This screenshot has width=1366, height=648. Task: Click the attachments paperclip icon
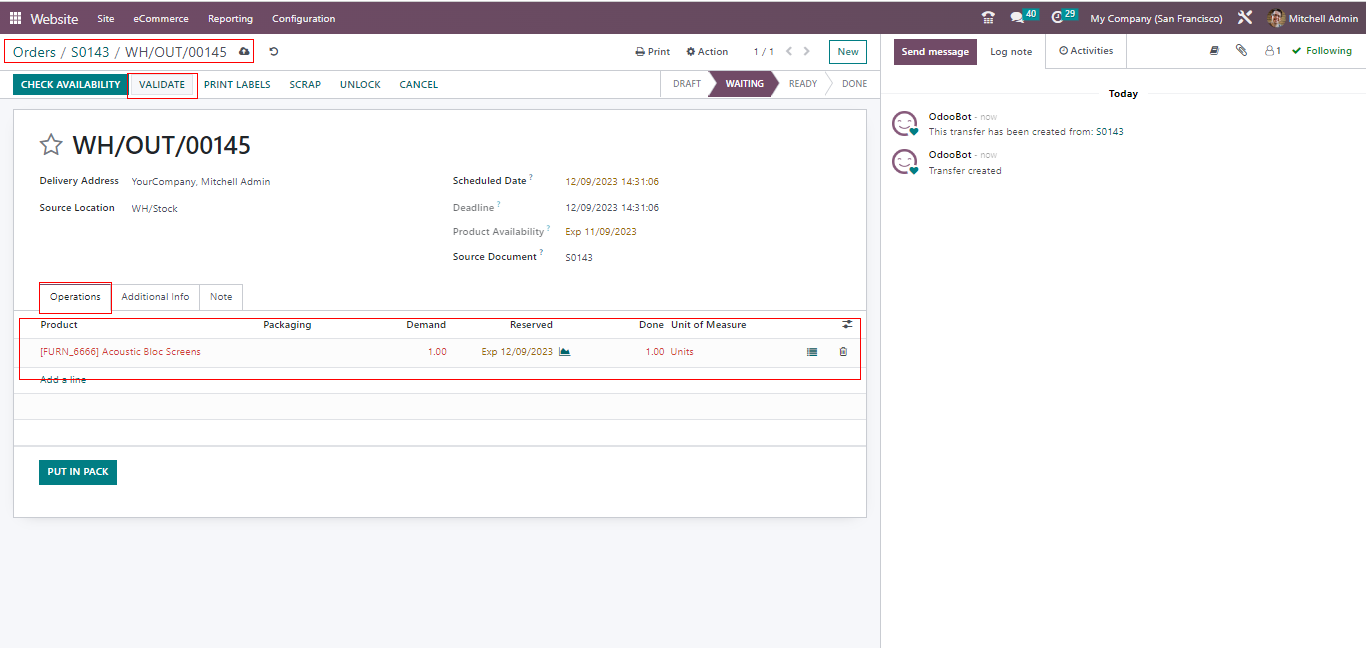point(1241,51)
